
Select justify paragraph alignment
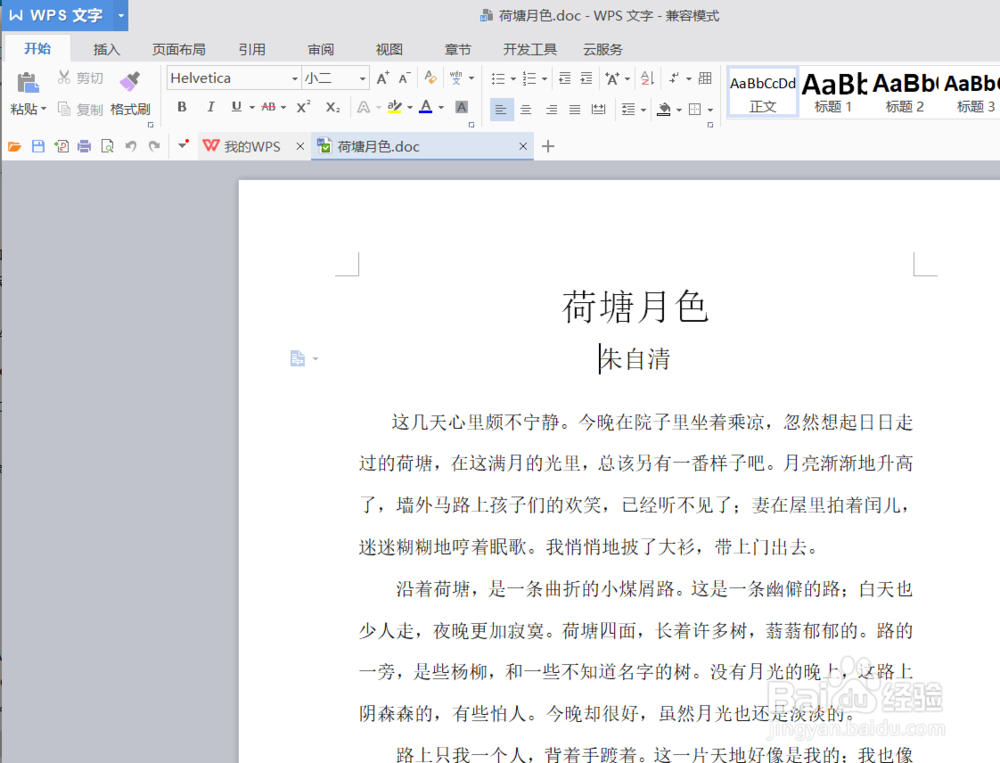point(575,110)
